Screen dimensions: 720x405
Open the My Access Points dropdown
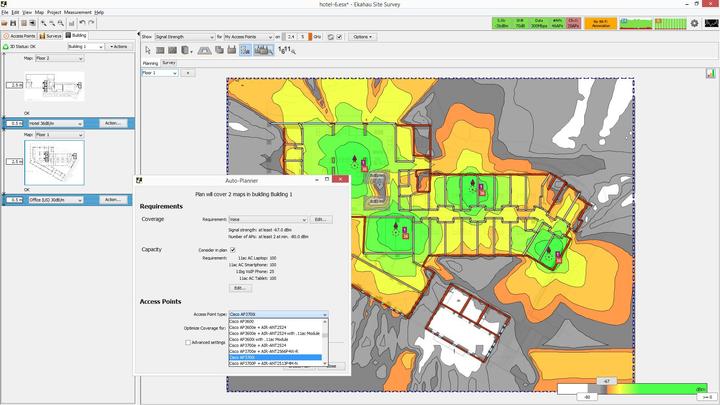click(248, 37)
